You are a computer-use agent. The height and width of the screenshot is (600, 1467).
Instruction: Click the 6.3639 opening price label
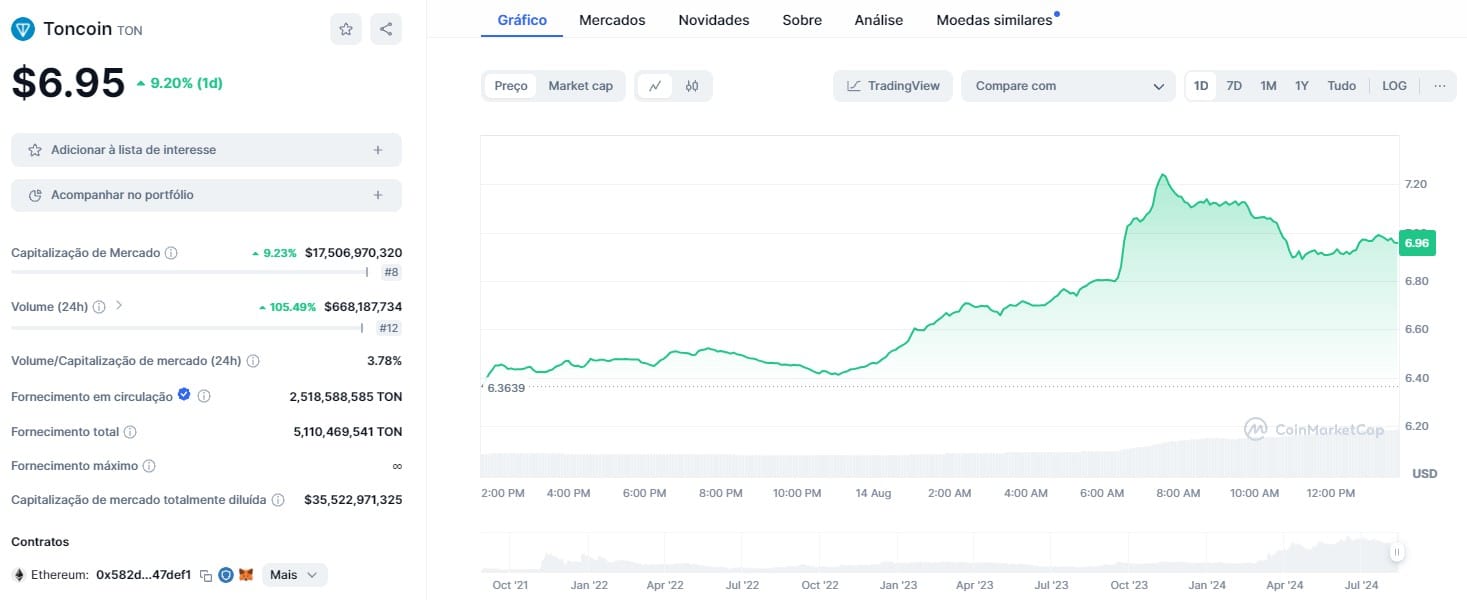coord(506,388)
